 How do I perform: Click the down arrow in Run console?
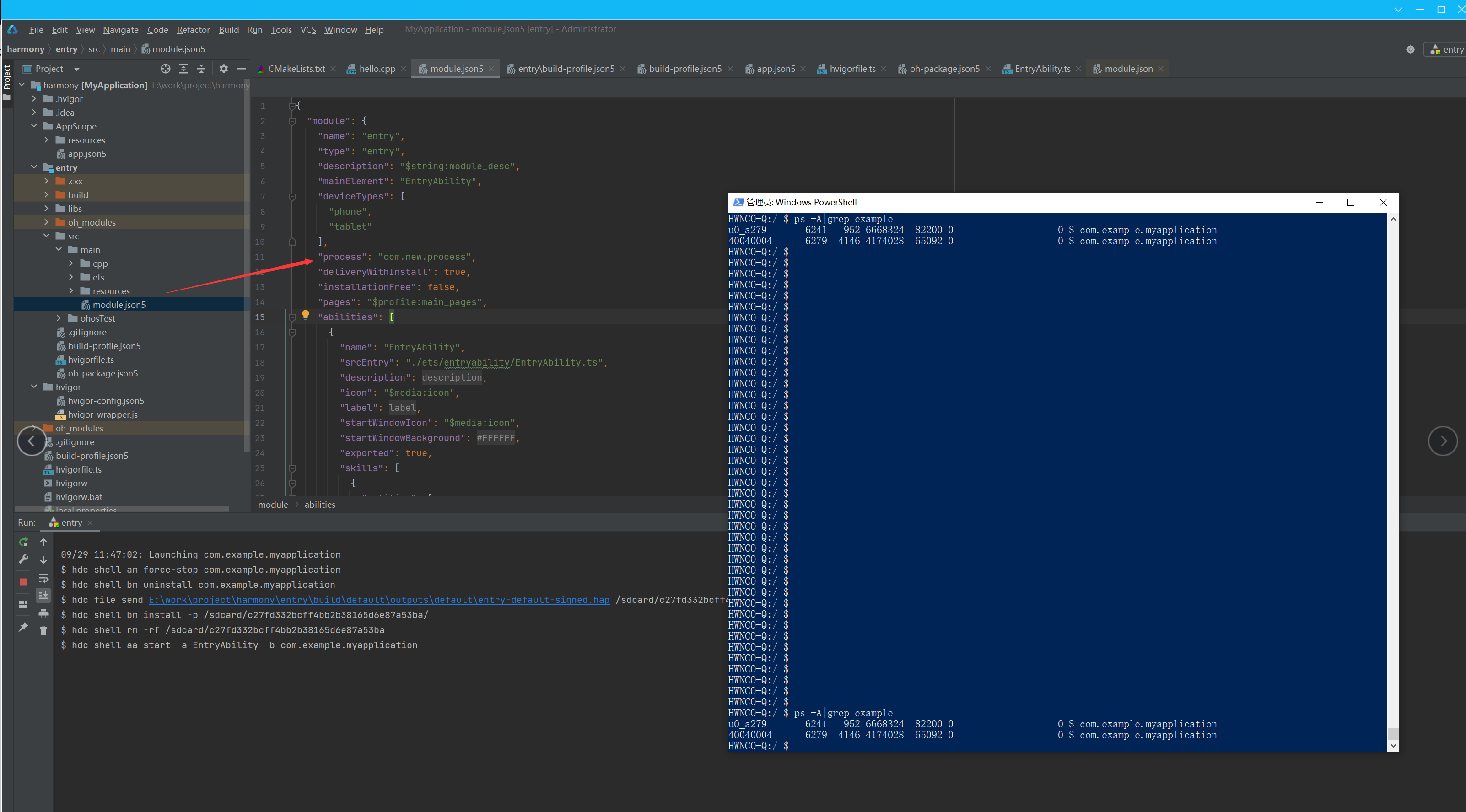43,560
